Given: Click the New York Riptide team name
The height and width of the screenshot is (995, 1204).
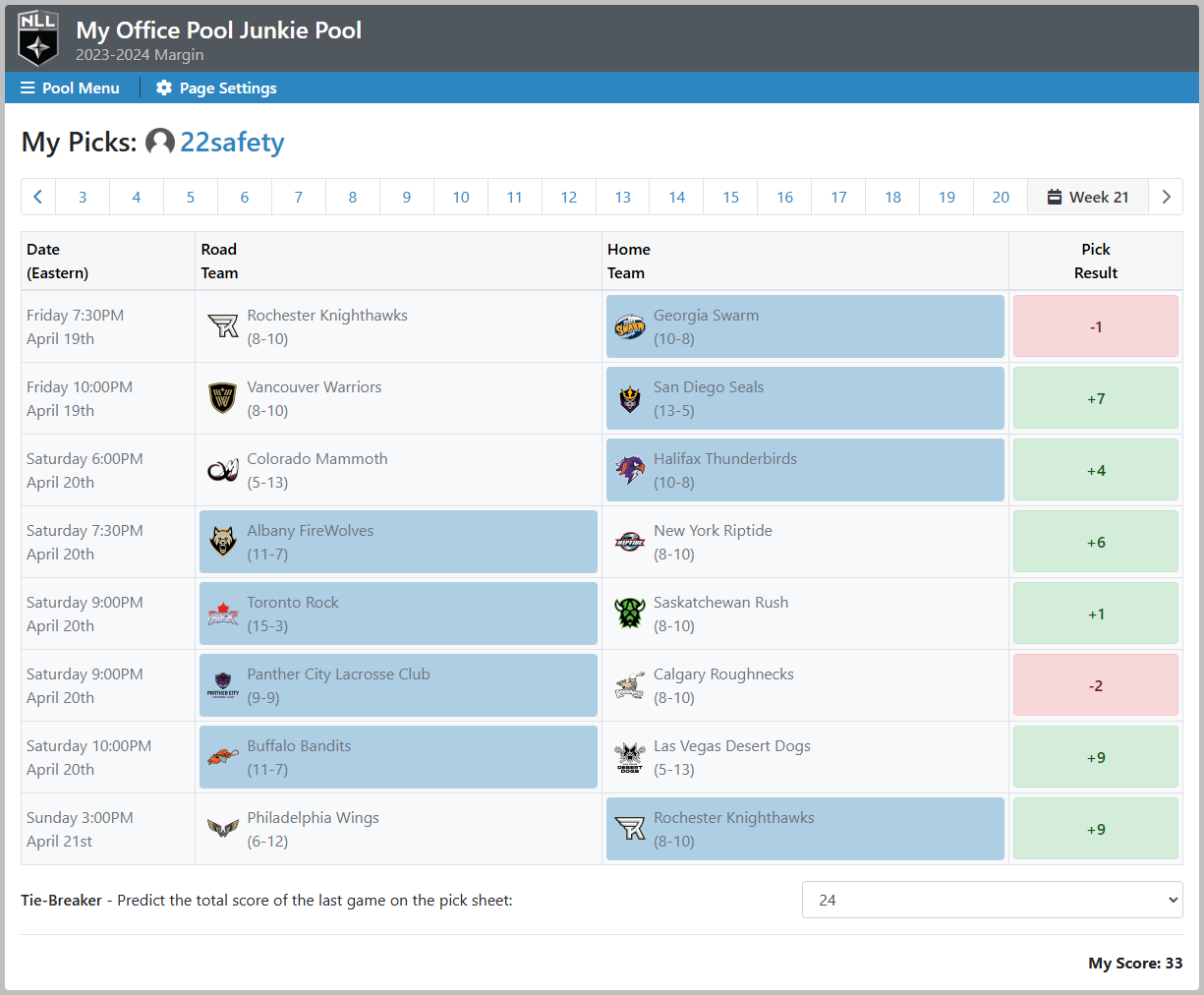Looking at the screenshot, I should pos(713,531).
